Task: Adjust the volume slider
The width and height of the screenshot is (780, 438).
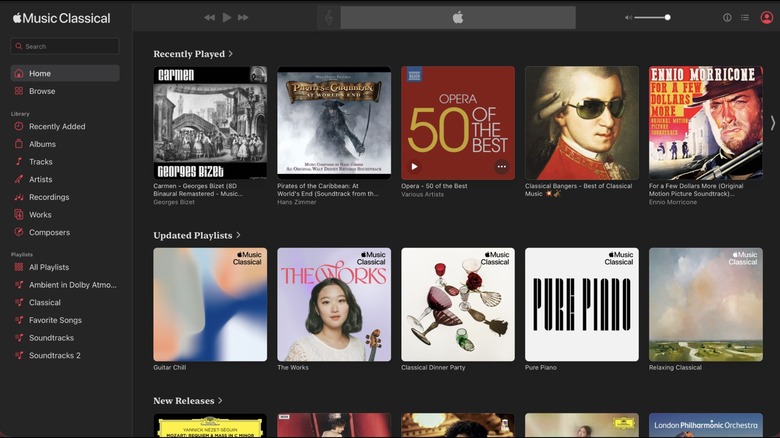Action: point(652,17)
